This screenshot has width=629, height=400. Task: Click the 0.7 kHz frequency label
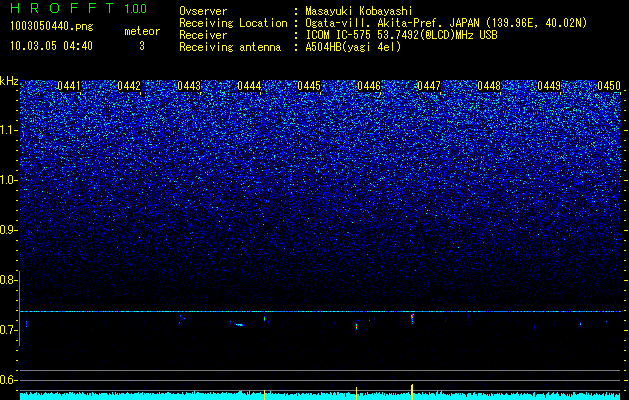[x=8, y=330]
